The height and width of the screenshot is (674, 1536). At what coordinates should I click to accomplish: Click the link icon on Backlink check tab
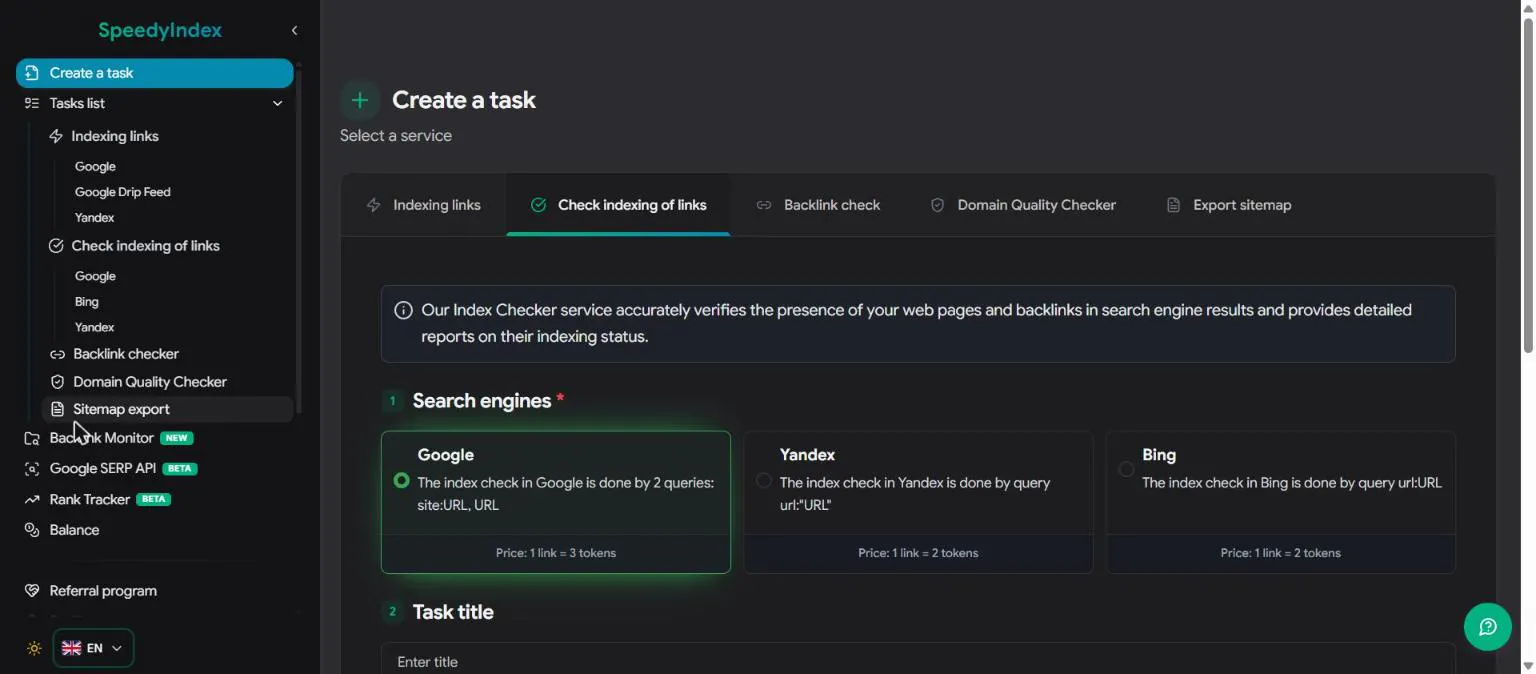764,205
